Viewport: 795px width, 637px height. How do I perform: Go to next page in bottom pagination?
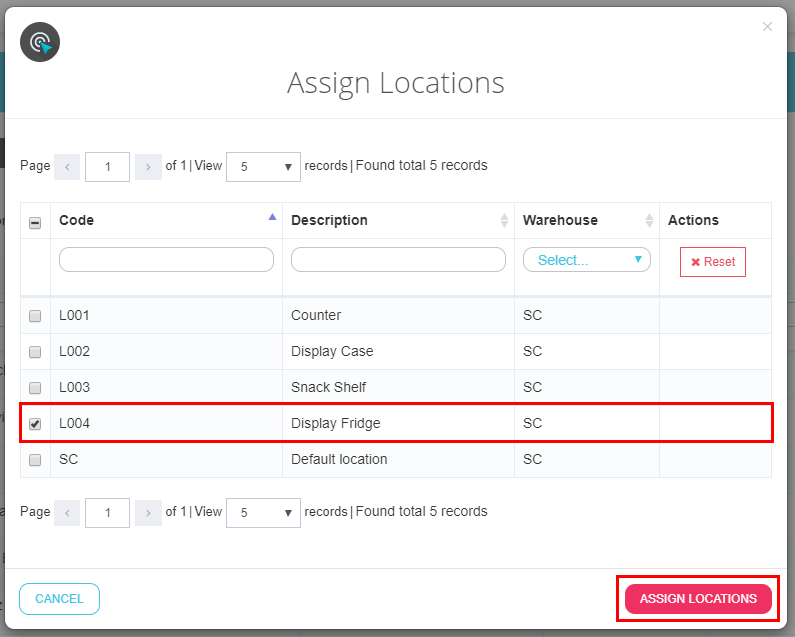[148, 512]
